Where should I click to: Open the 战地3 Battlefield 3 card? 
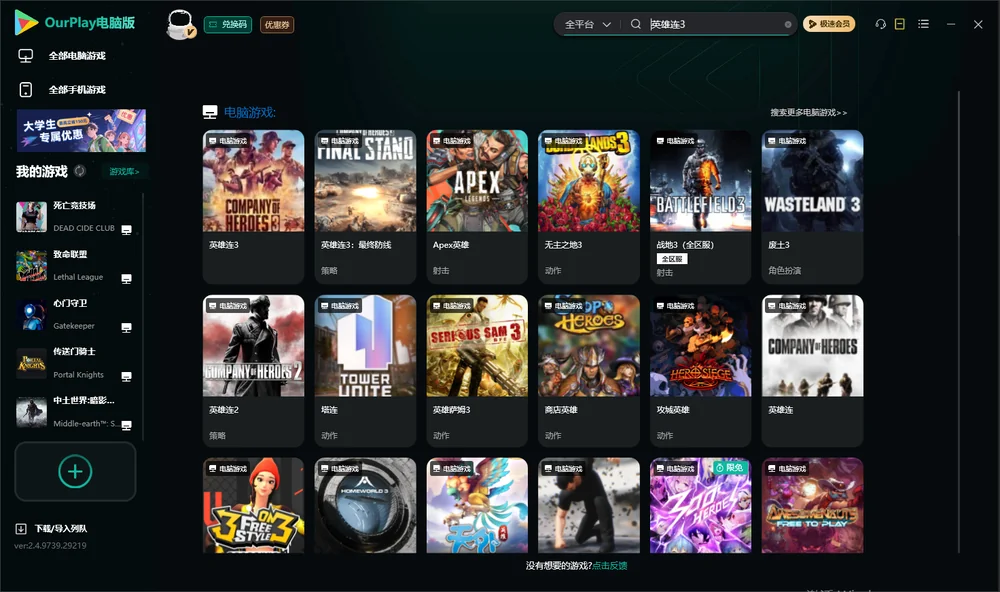(x=700, y=207)
